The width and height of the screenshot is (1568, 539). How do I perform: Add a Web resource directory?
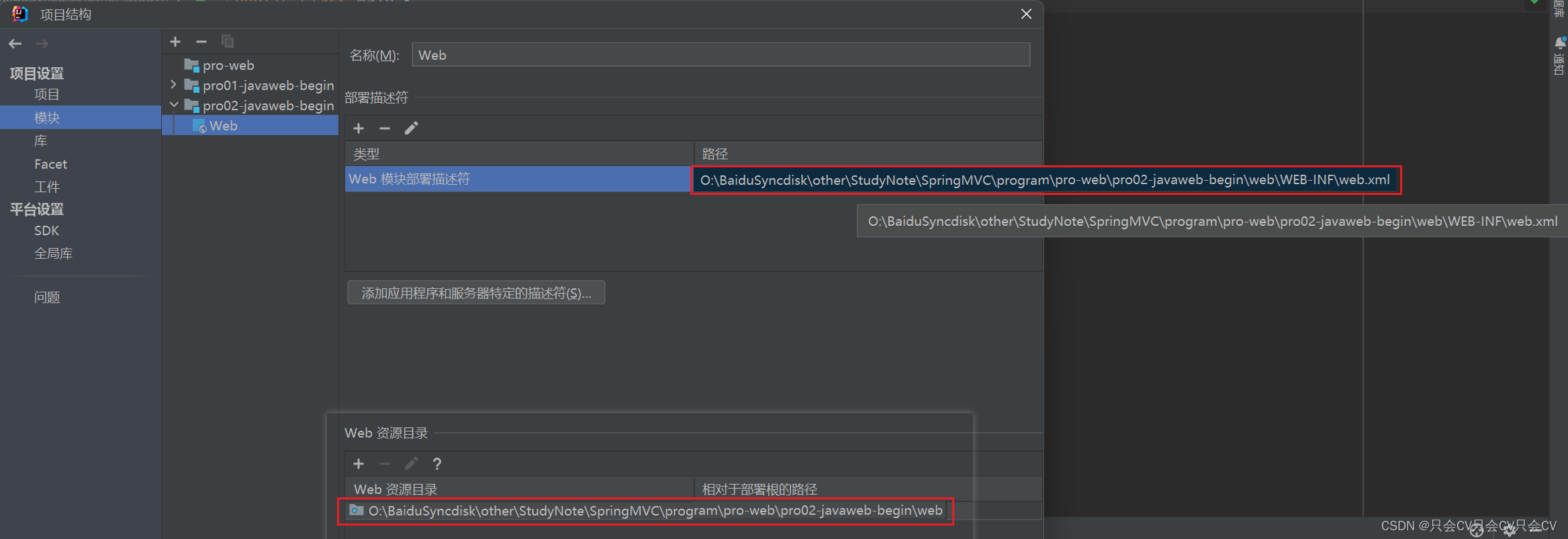pos(359,464)
